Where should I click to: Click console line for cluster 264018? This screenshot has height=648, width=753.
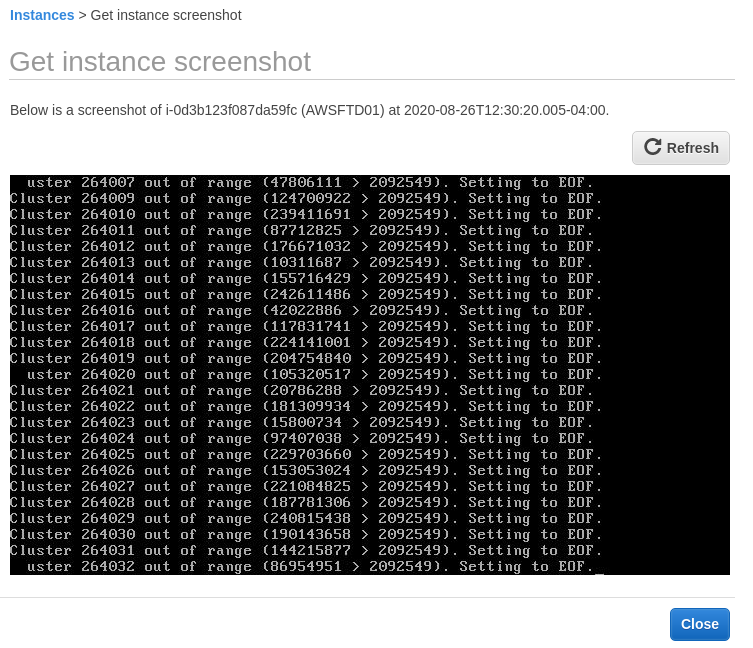tap(306, 342)
